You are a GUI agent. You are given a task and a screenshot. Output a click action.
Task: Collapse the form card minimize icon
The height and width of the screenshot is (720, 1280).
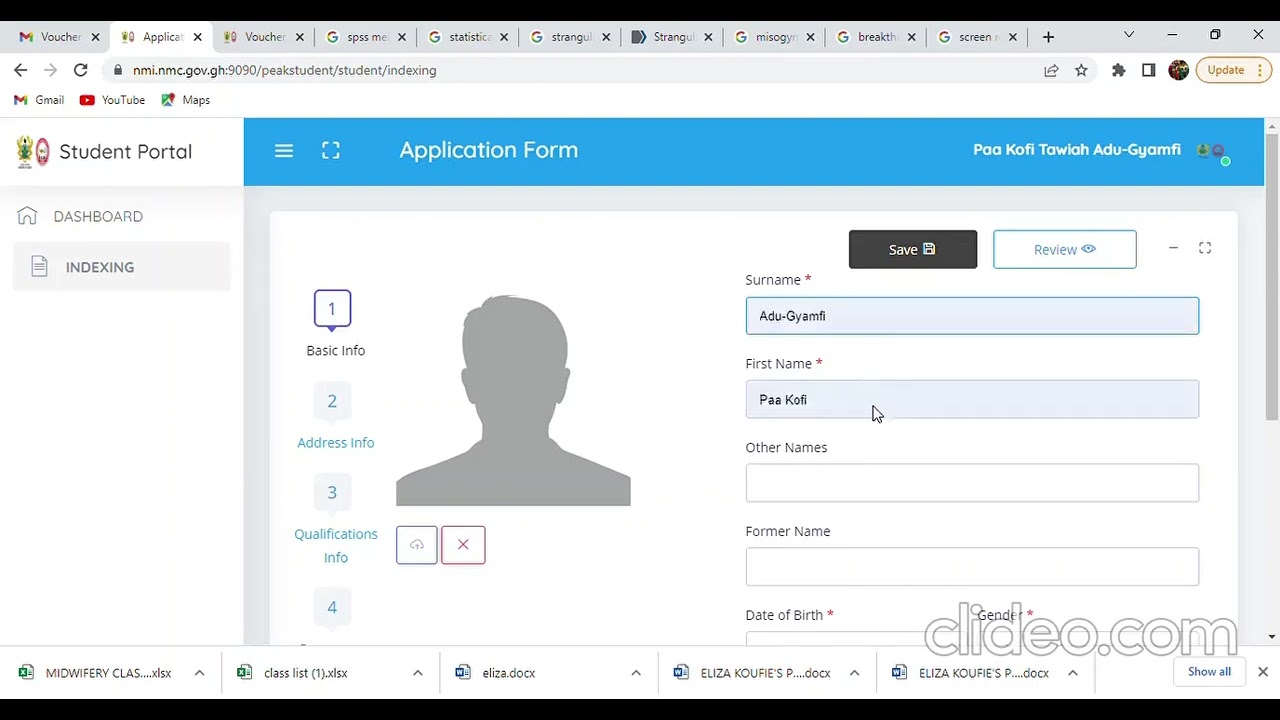(x=1173, y=248)
